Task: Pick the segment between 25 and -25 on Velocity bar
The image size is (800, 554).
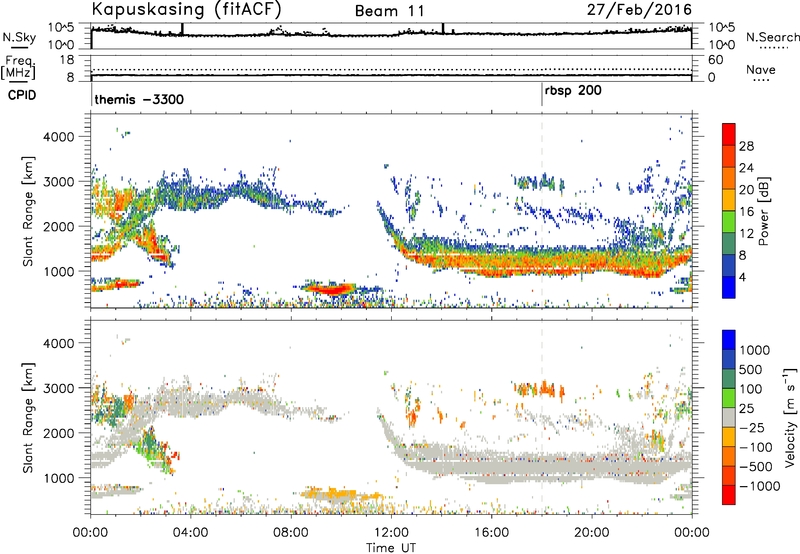Action: tap(729, 417)
